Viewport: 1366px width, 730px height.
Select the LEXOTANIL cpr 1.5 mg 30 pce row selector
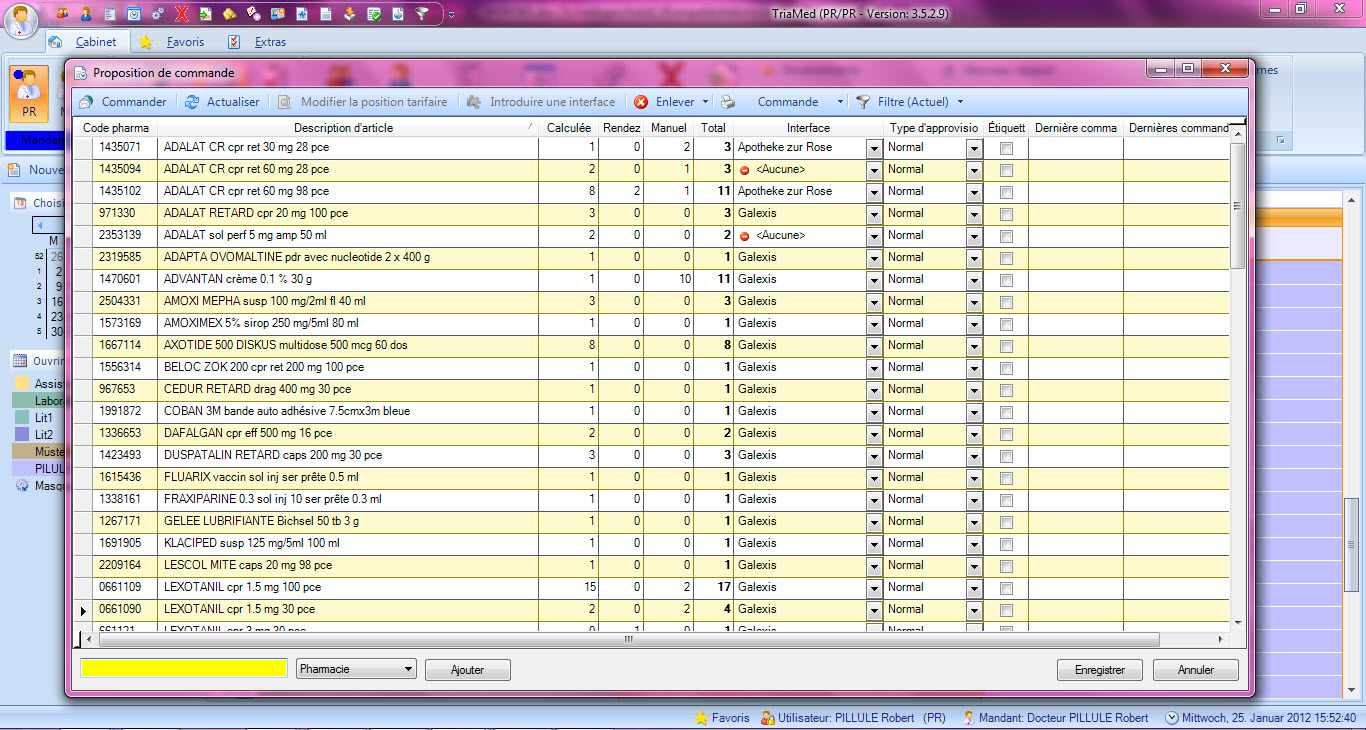pos(84,610)
